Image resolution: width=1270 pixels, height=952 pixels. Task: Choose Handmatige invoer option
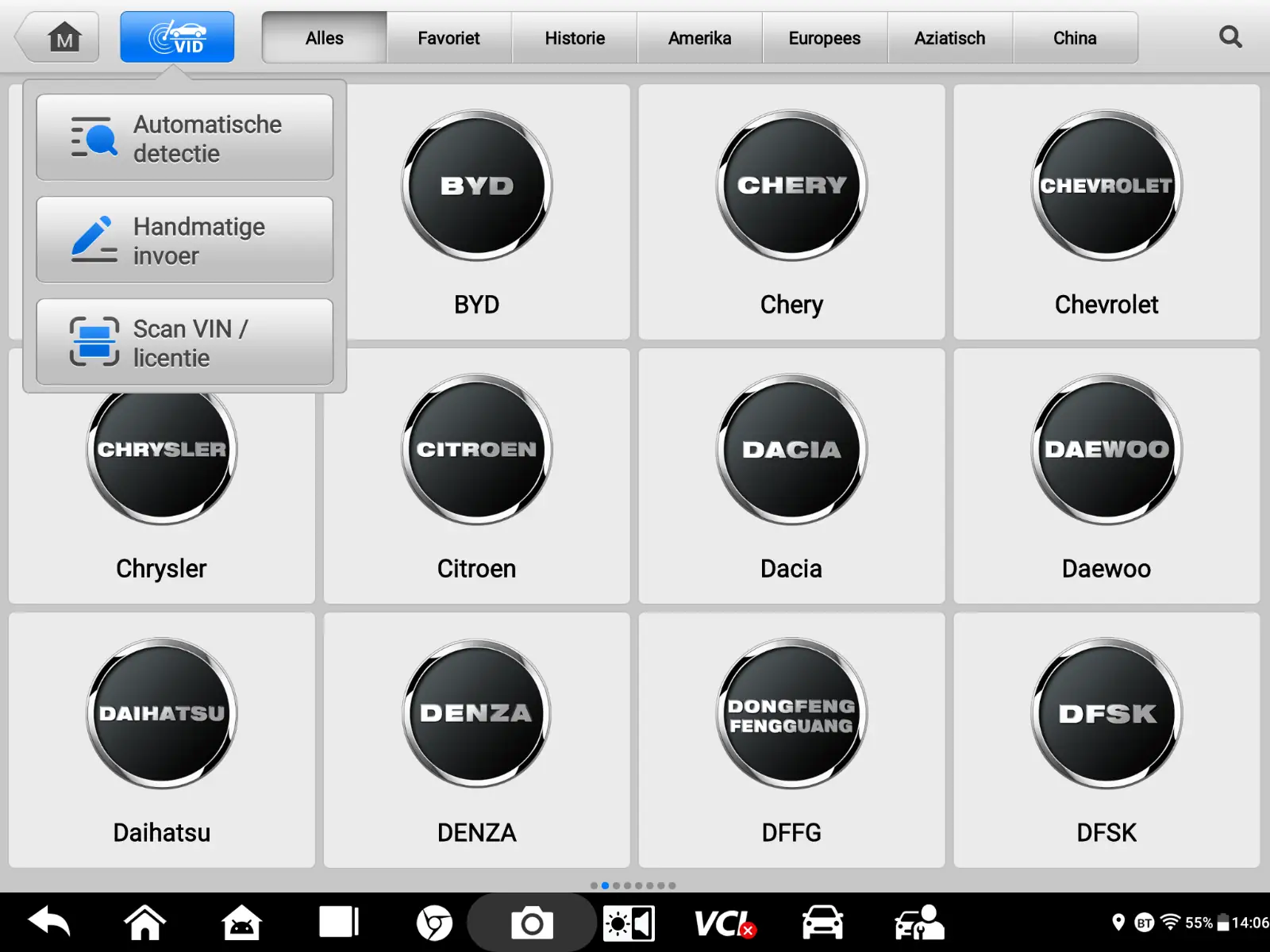coord(185,240)
